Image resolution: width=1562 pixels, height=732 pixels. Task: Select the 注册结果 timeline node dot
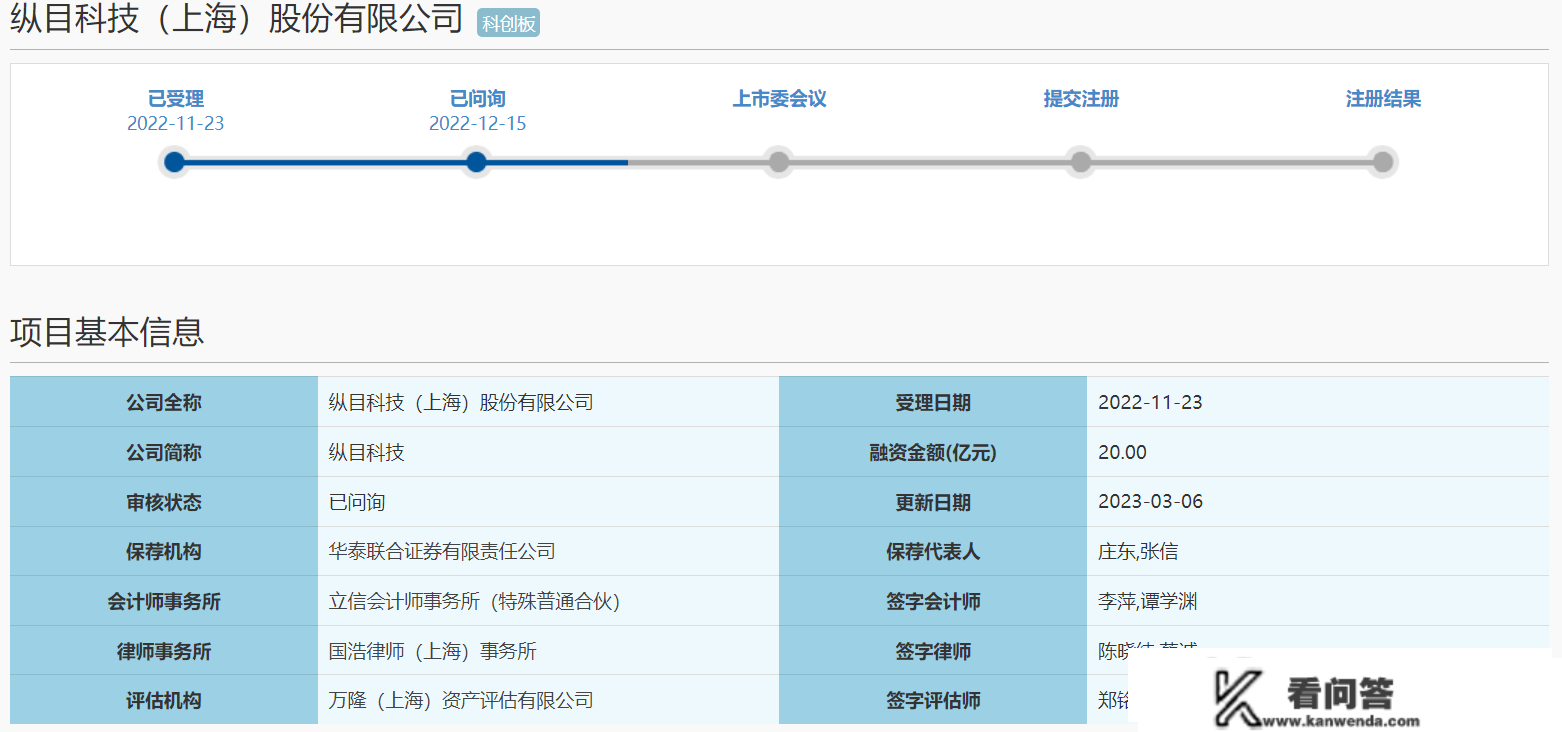[1383, 162]
